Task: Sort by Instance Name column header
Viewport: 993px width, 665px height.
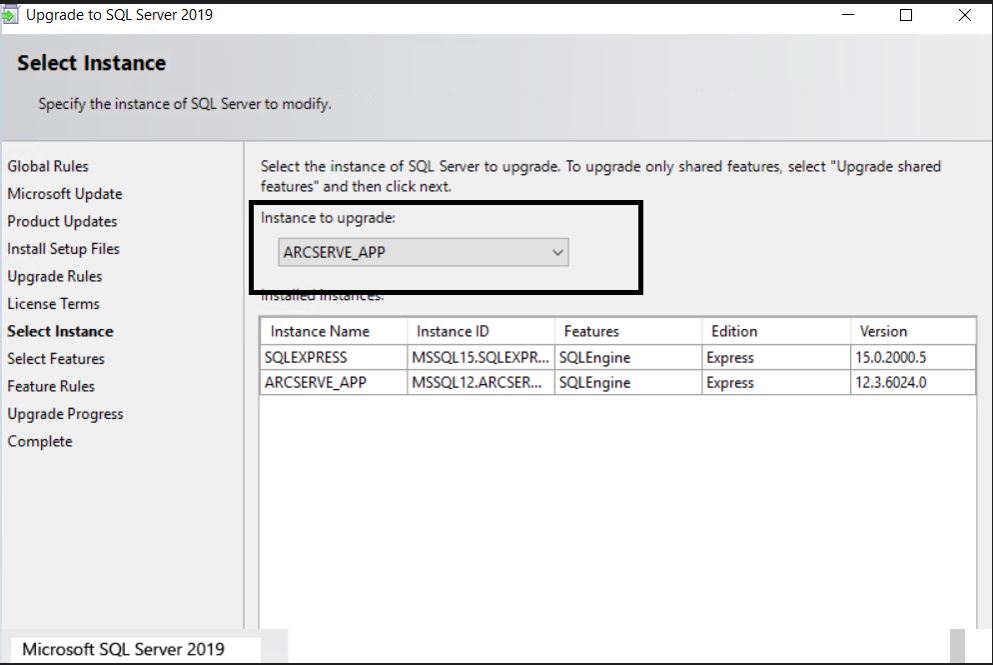Action: coord(334,331)
